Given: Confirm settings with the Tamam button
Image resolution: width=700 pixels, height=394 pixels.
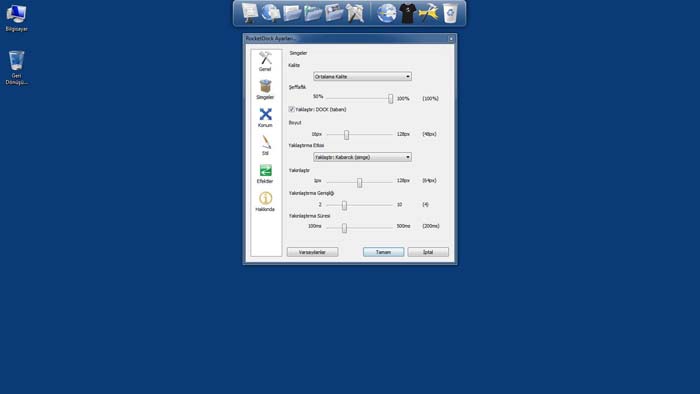Looking at the screenshot, I should coord(383,252).
